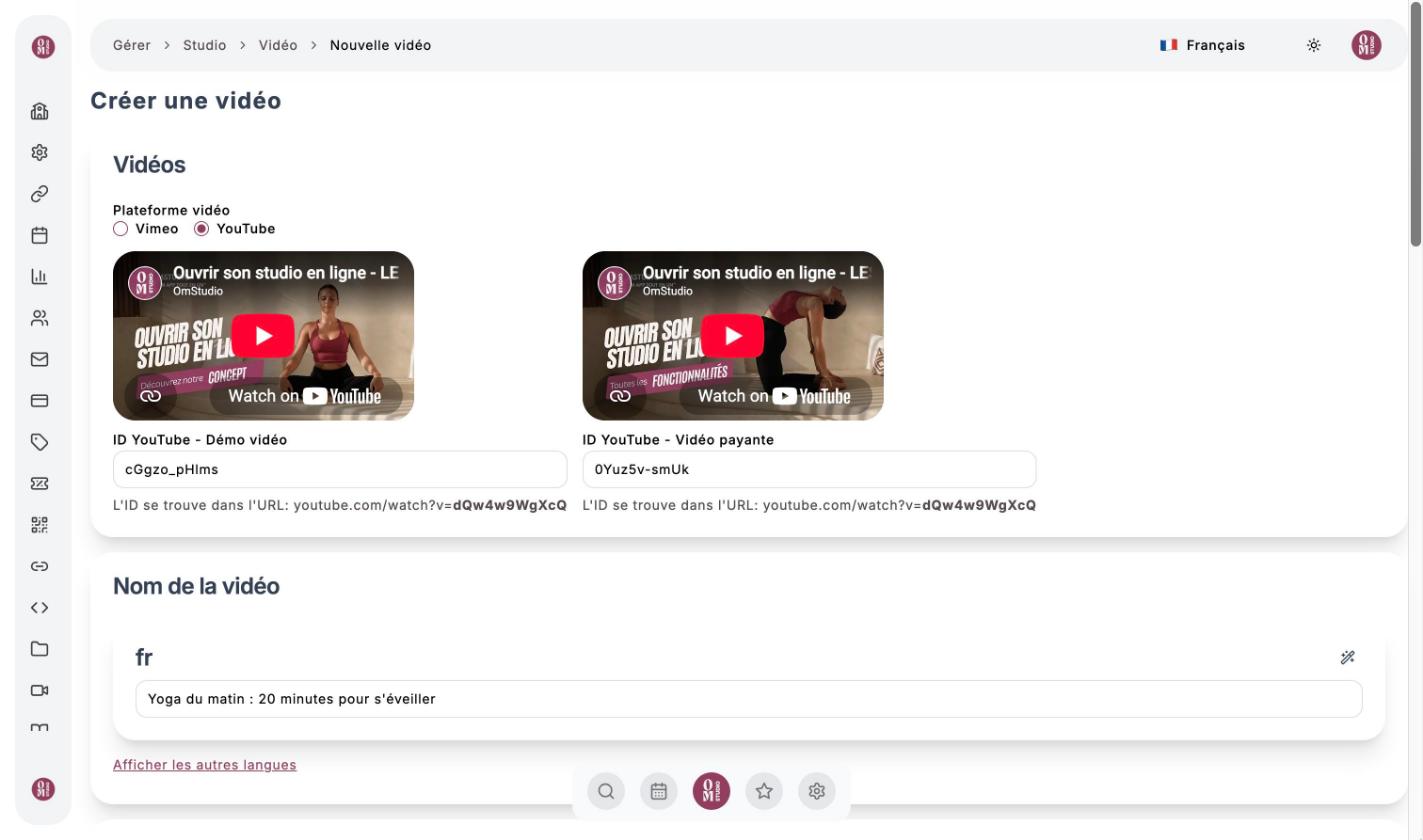1423x840 pixels.
Task: Click Watch on YouTube on paid video
Action: click(x=775, y=396)
